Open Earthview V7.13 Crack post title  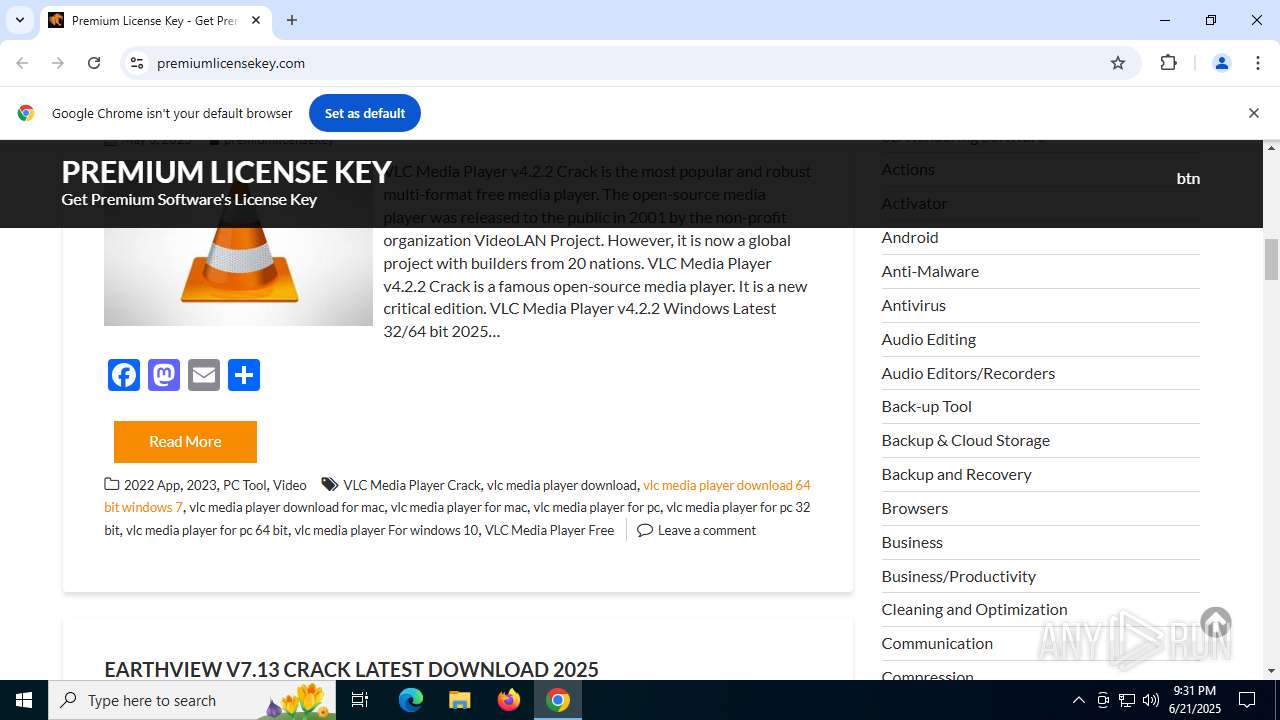coord(351,669)
